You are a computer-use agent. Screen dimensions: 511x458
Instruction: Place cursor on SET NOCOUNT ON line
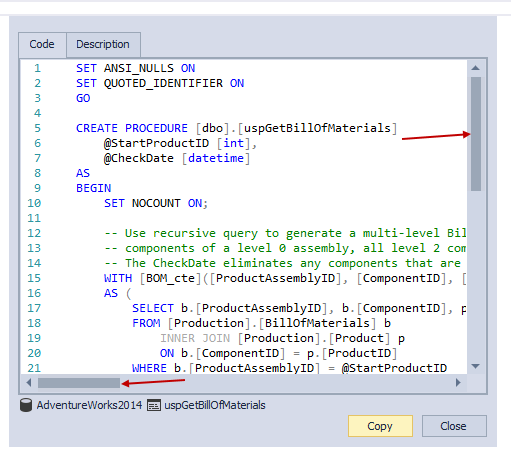tap(156, 203)
